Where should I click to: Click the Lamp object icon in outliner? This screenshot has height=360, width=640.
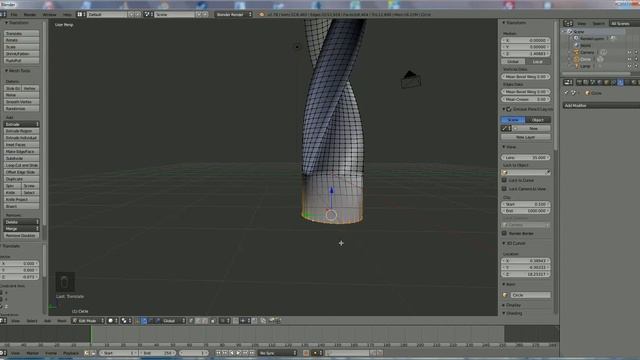tap(577, 66)
